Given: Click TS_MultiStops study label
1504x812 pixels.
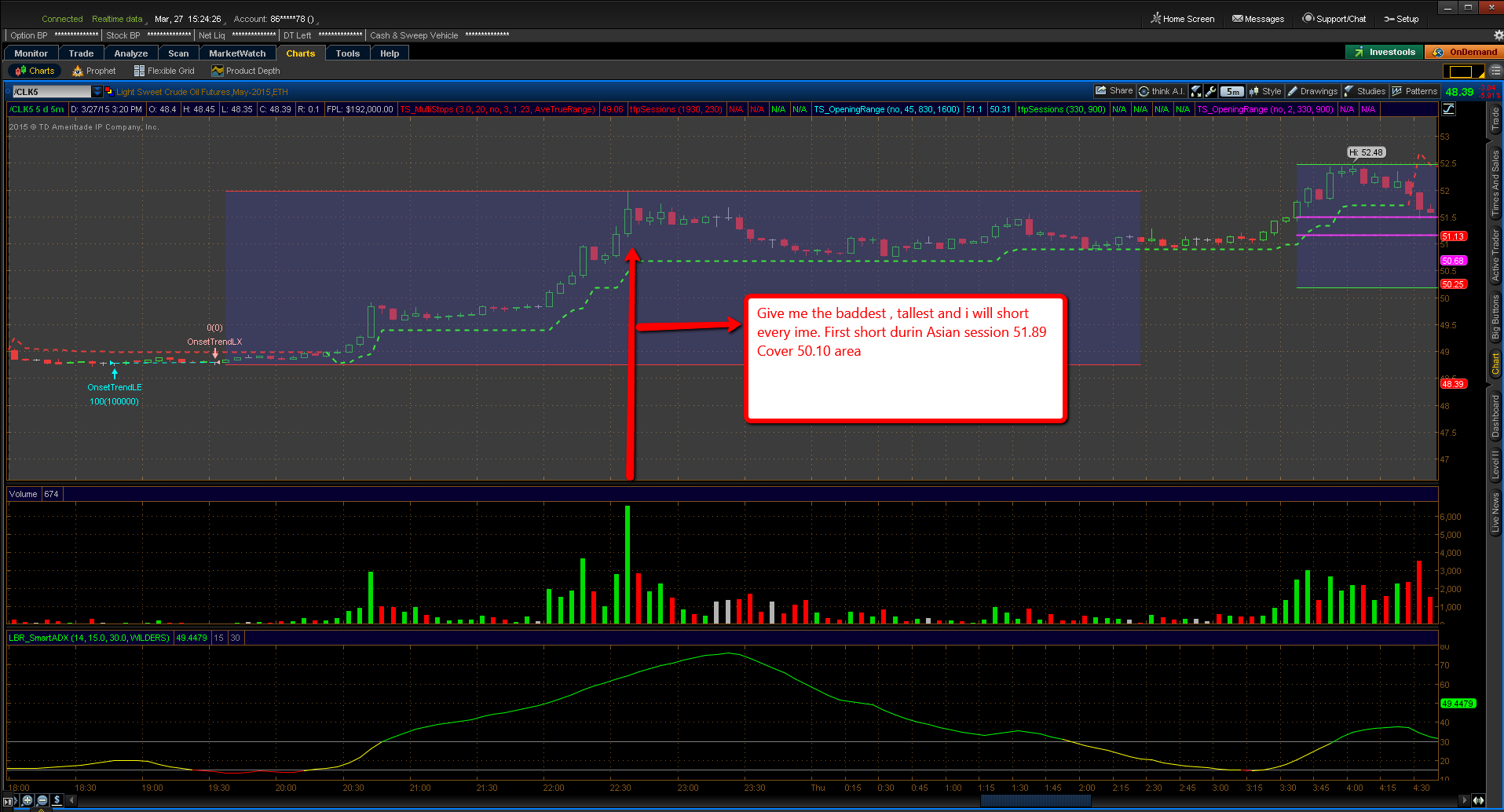Looking at the screenshot, I should coord(498,109).
